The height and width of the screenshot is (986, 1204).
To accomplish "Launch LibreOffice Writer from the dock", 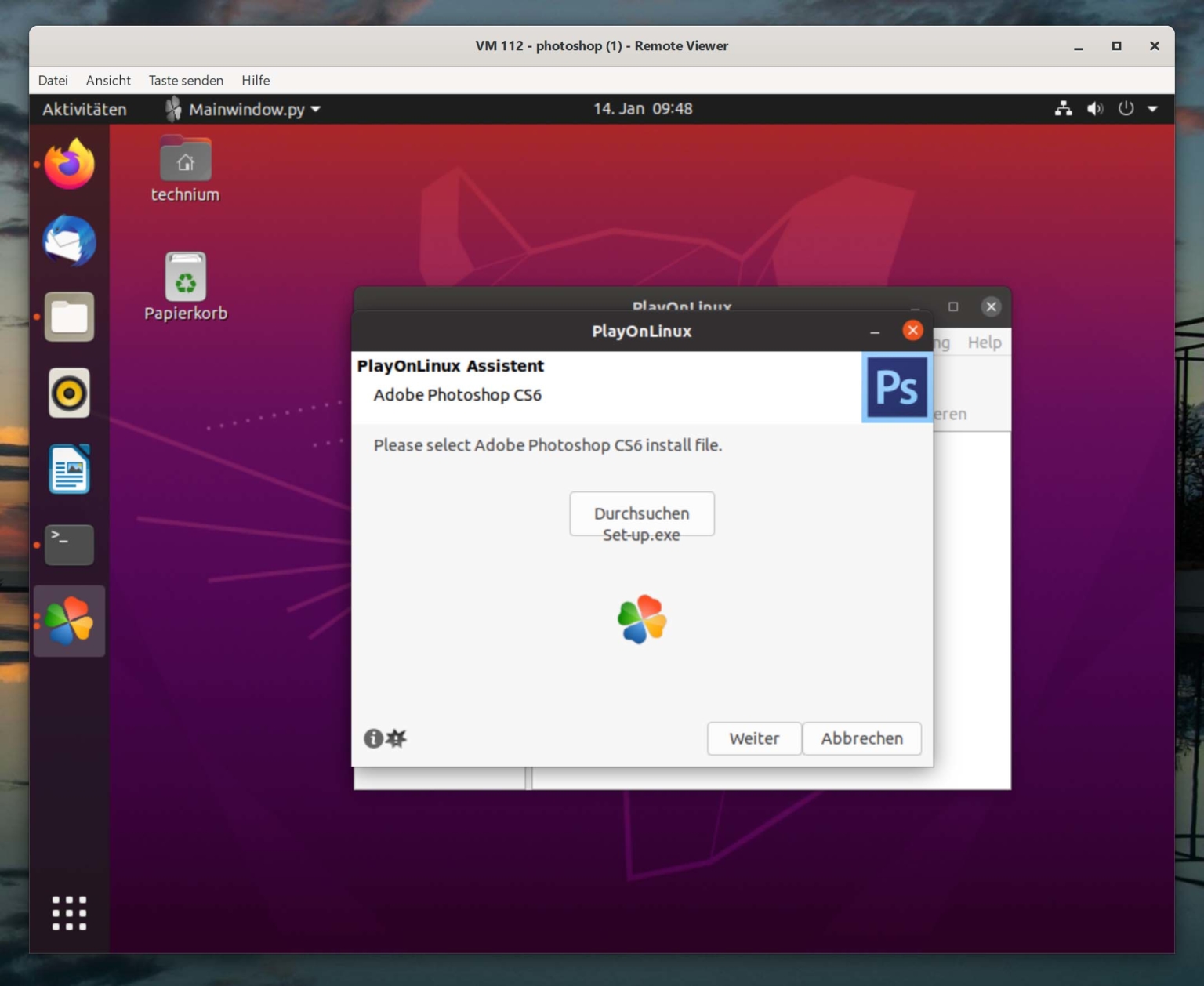I will (x=69, y=469).
